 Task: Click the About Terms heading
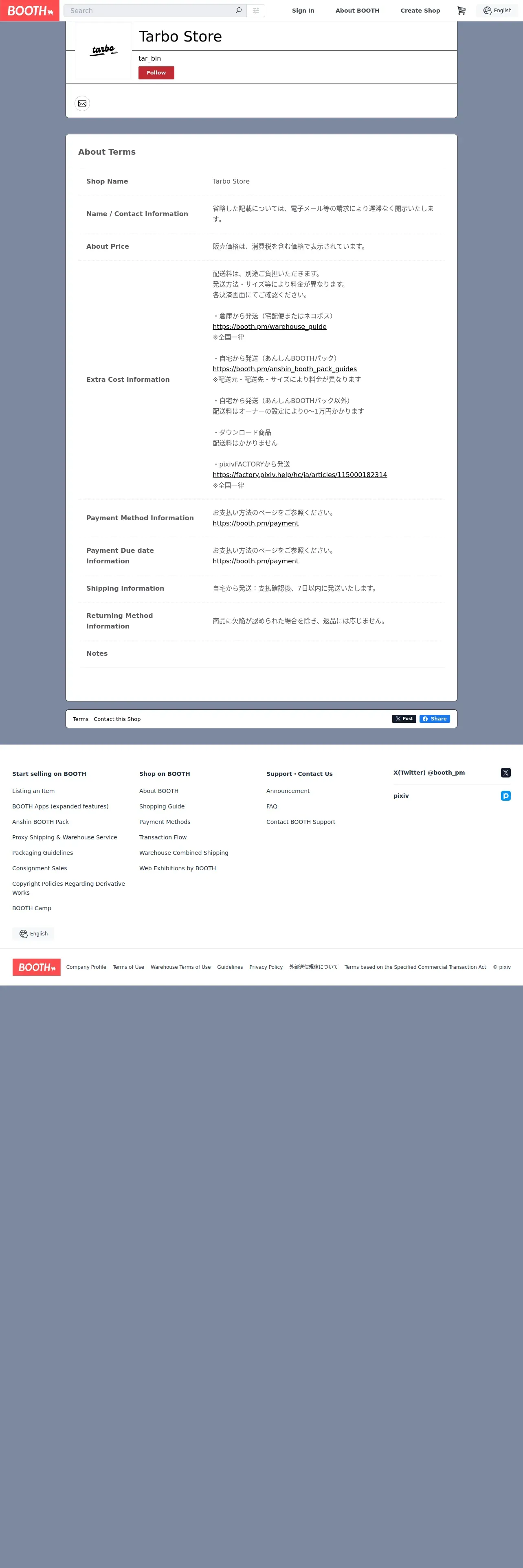coord(107,151)
